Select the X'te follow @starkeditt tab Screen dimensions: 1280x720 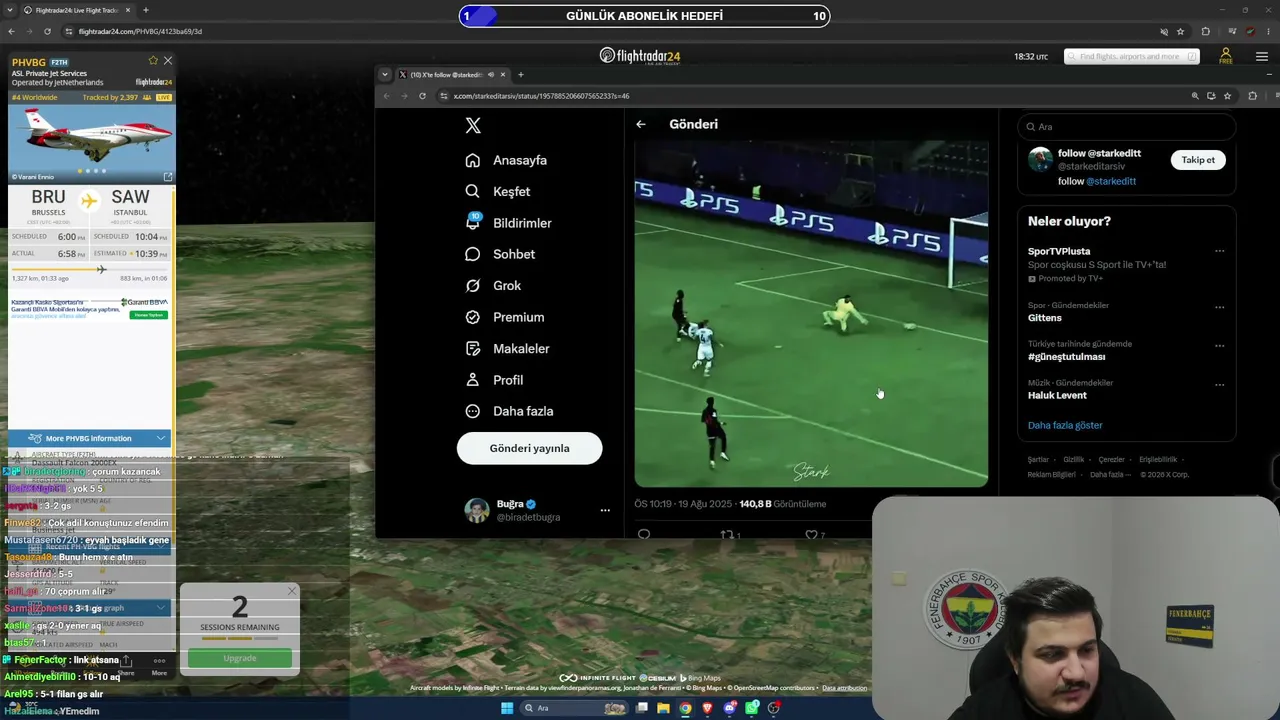447,75
